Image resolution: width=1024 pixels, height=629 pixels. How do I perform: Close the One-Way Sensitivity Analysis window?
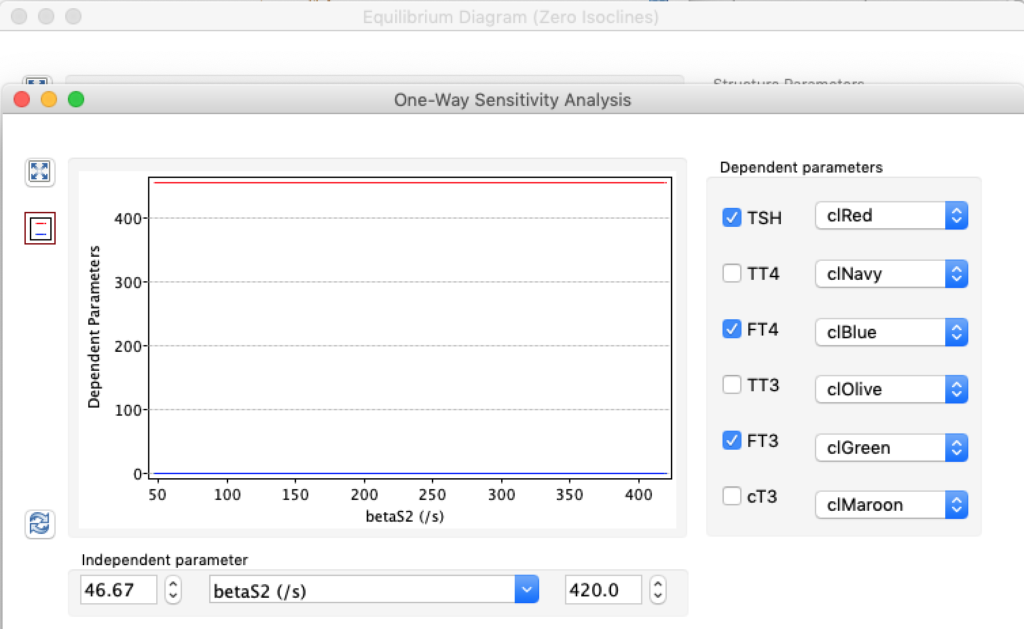pyautogui.click(x=22, y=99)
